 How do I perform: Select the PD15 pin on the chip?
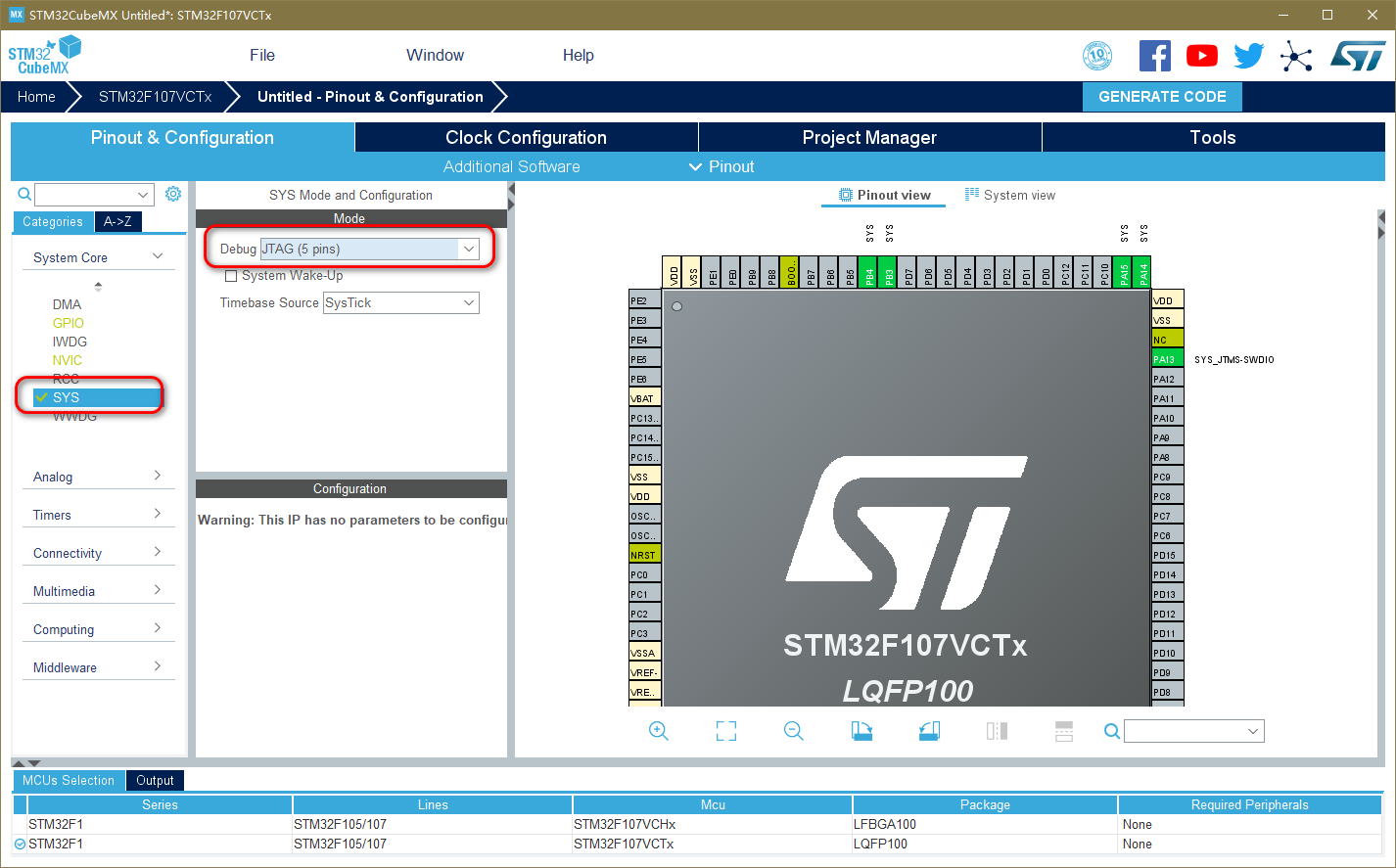pos(1167,555)
